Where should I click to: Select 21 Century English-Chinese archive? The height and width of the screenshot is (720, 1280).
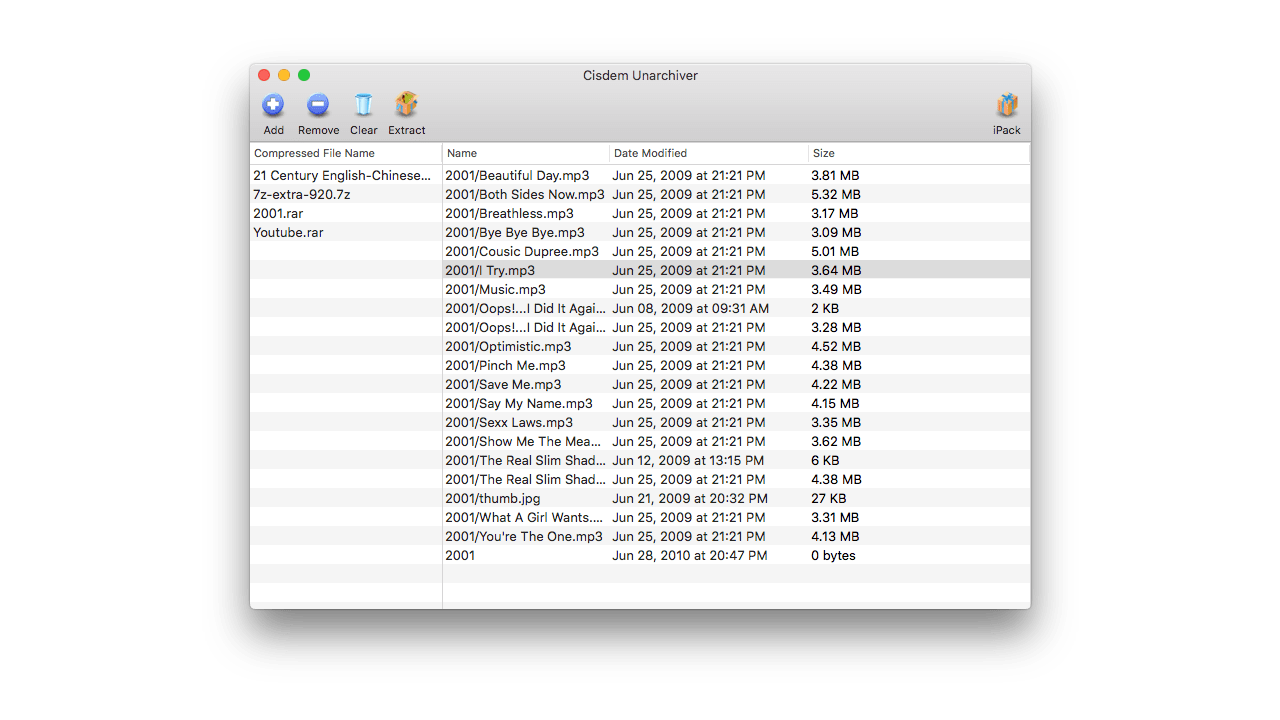click(346, 175)
